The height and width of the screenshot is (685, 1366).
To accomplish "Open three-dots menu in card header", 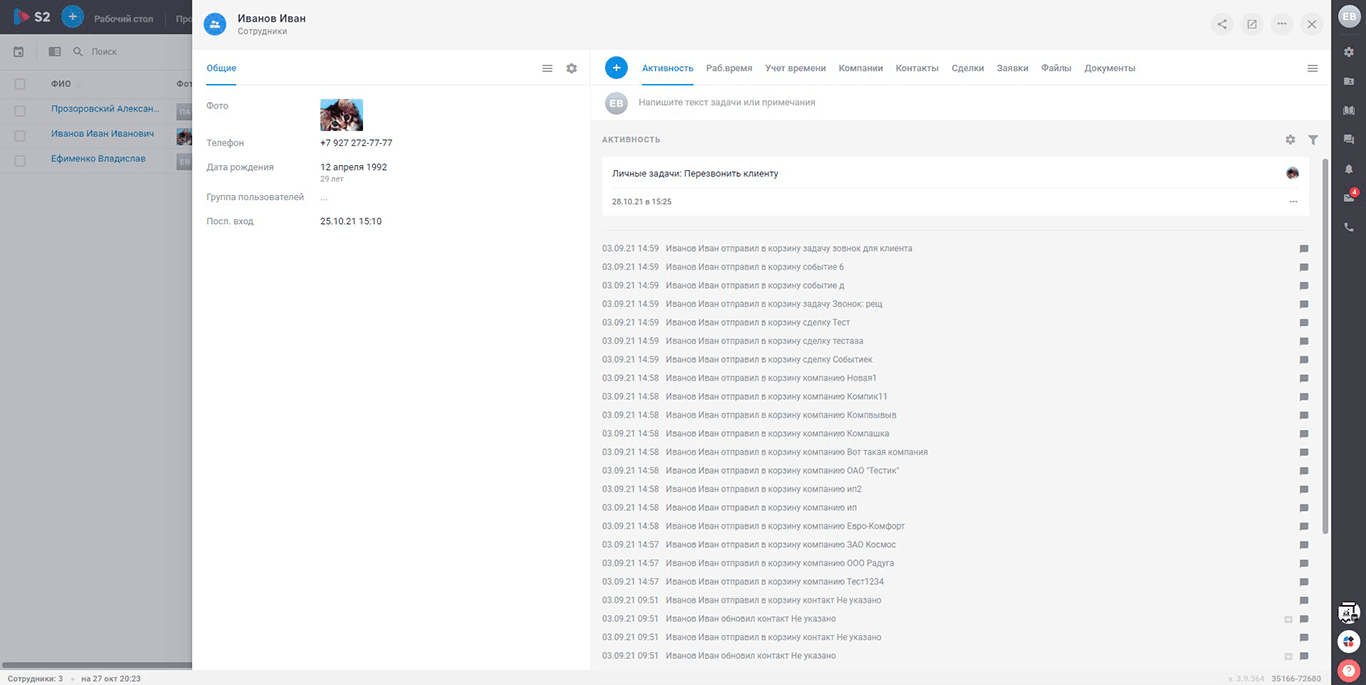I will coord(1281,24).
